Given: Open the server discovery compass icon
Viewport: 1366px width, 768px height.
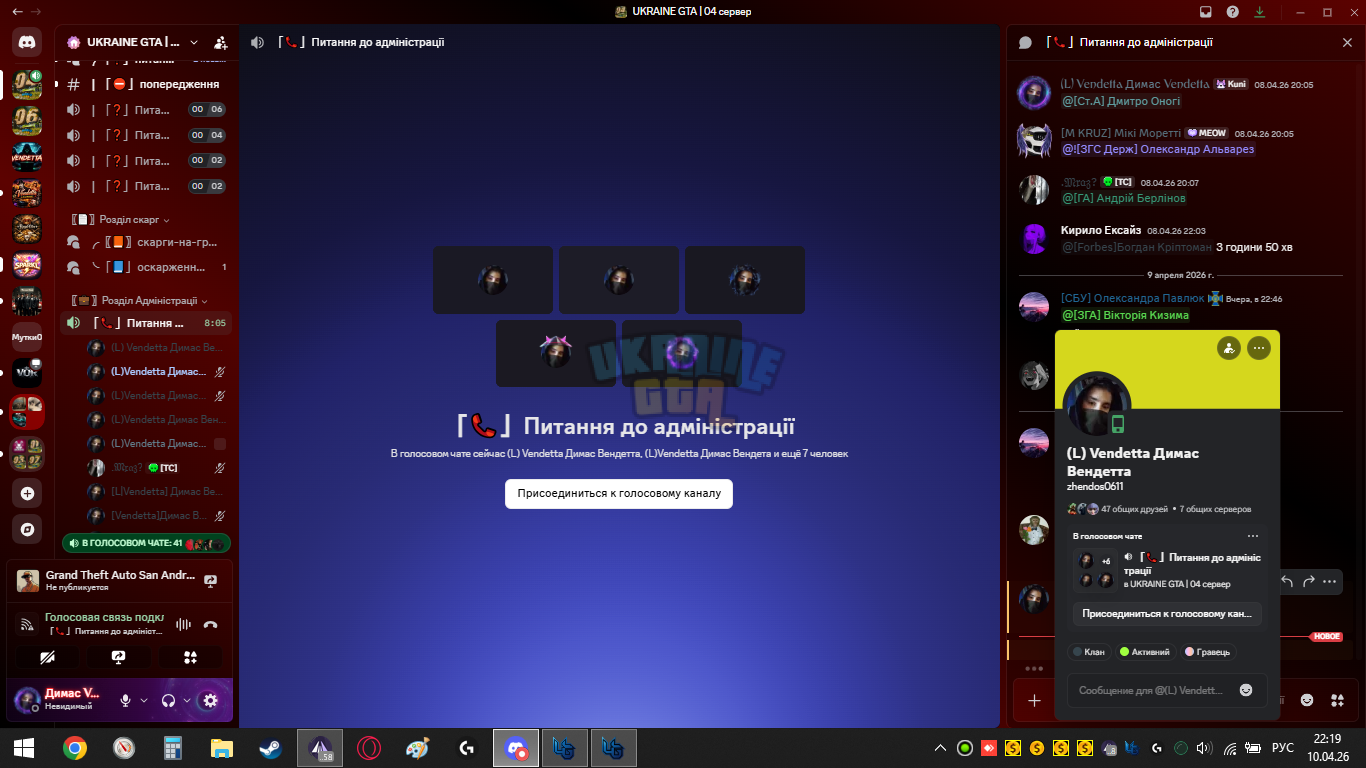Looking at the screenshot, I should (x=27, y=528).
